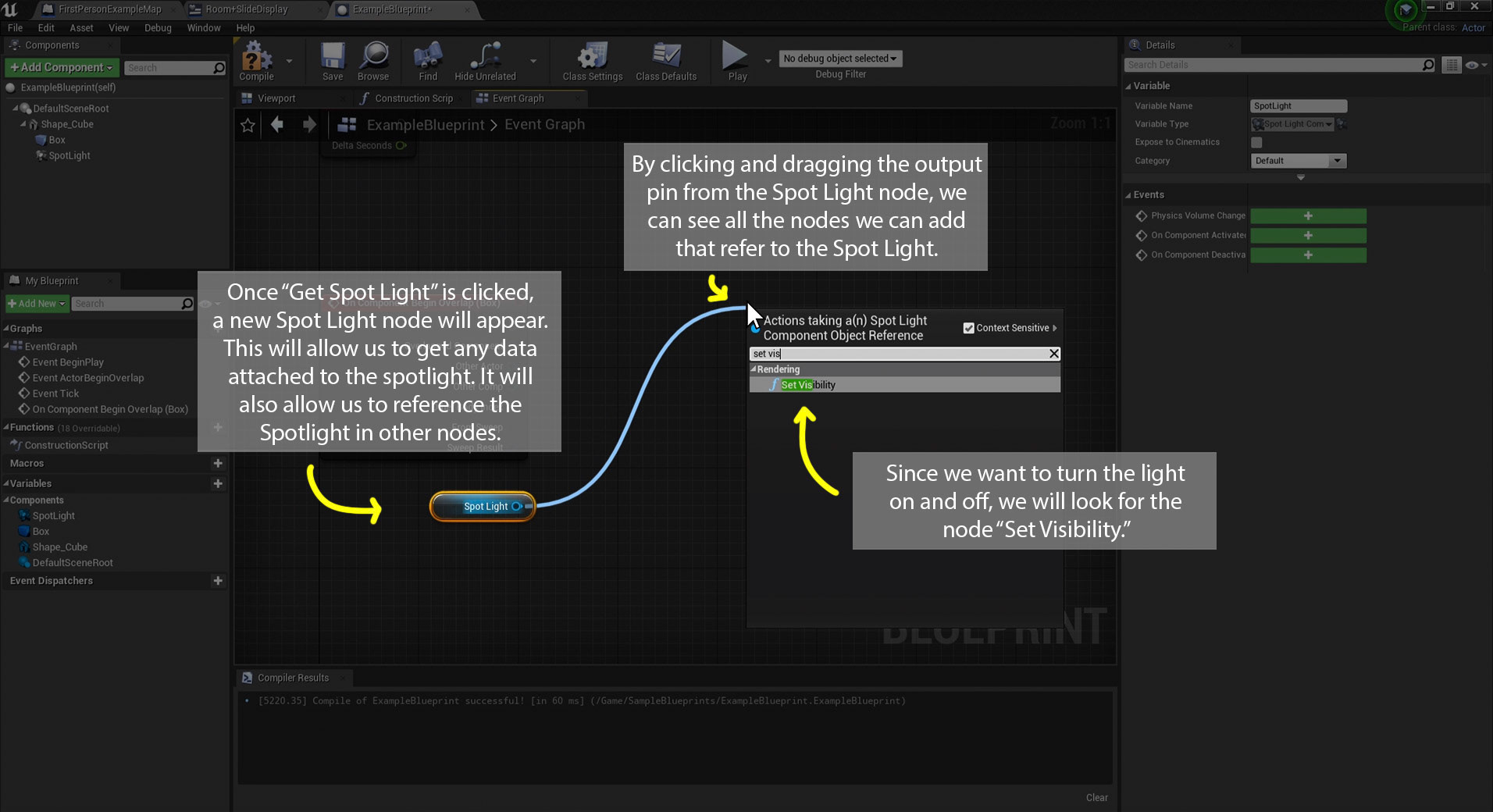Navigate back with the left arrow

(277, 124)
